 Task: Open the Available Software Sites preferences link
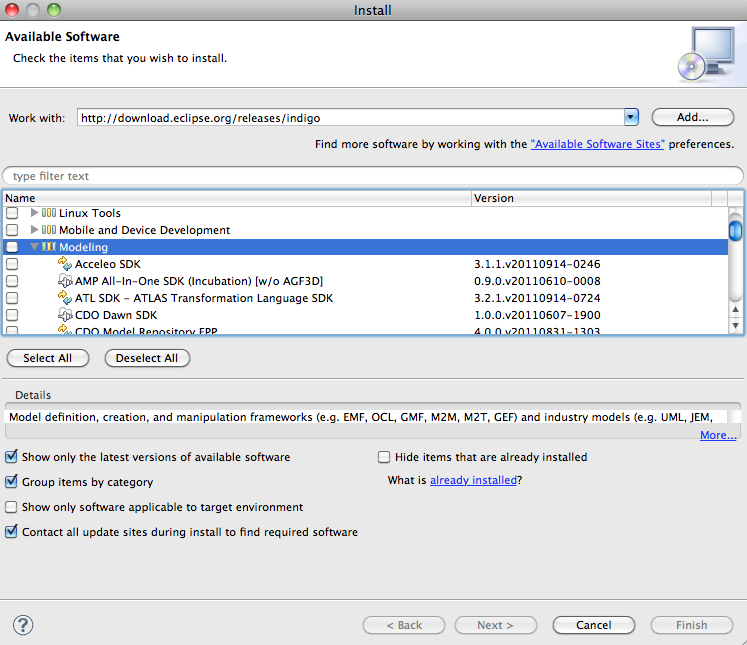click(x=597, y=144)
